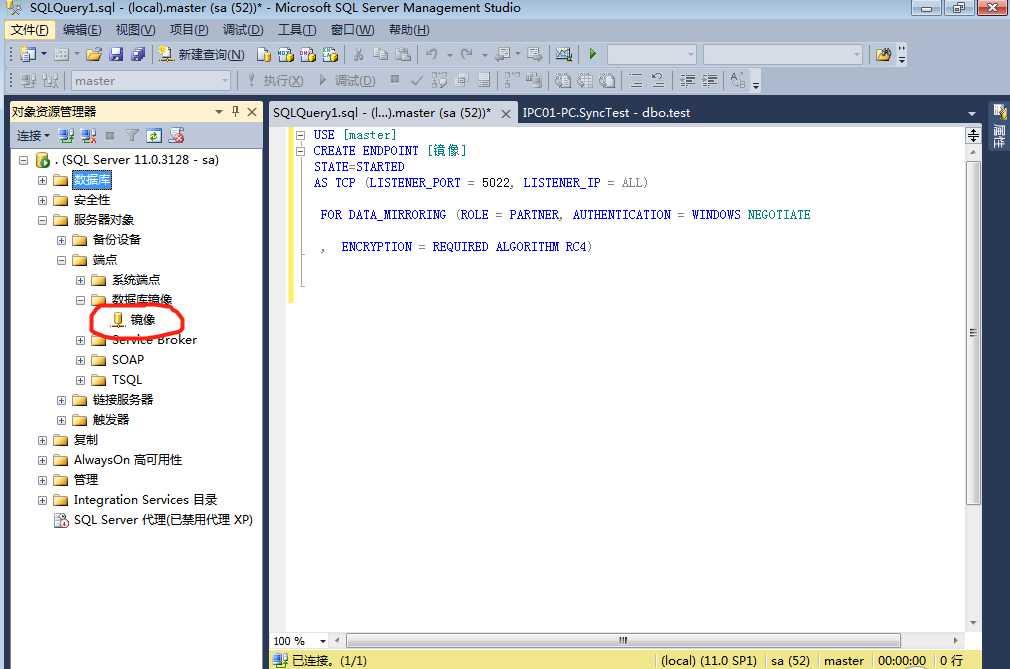This screenshot has width=1010, height=669.
Task: Click the Save All icon
Action: 138,55
